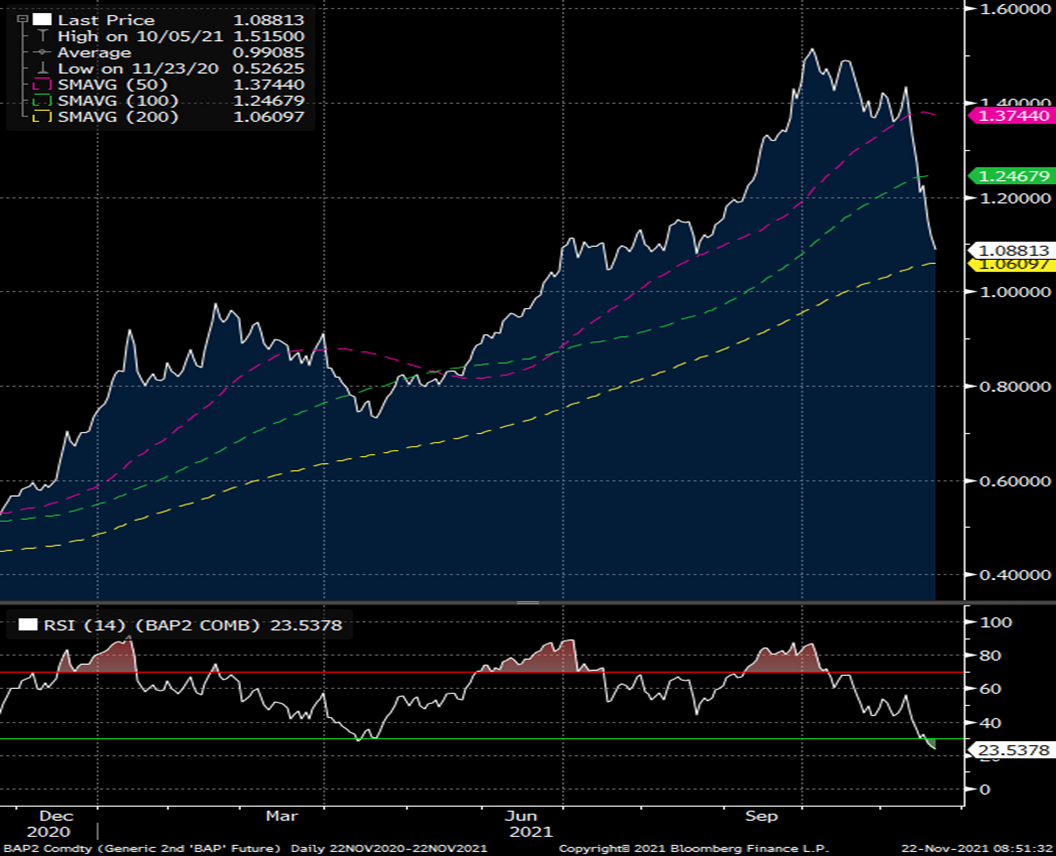
Task: Click the 0.60000 price axis label
Action: 1015,481
